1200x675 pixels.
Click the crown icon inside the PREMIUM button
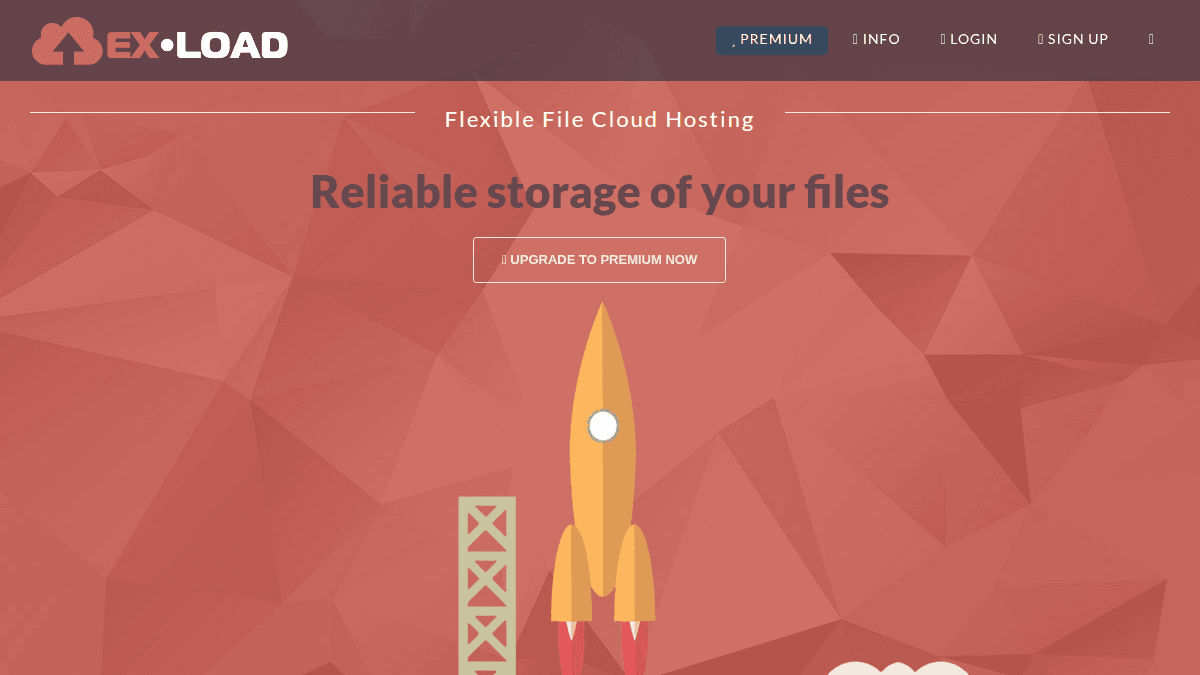point(734,40)
